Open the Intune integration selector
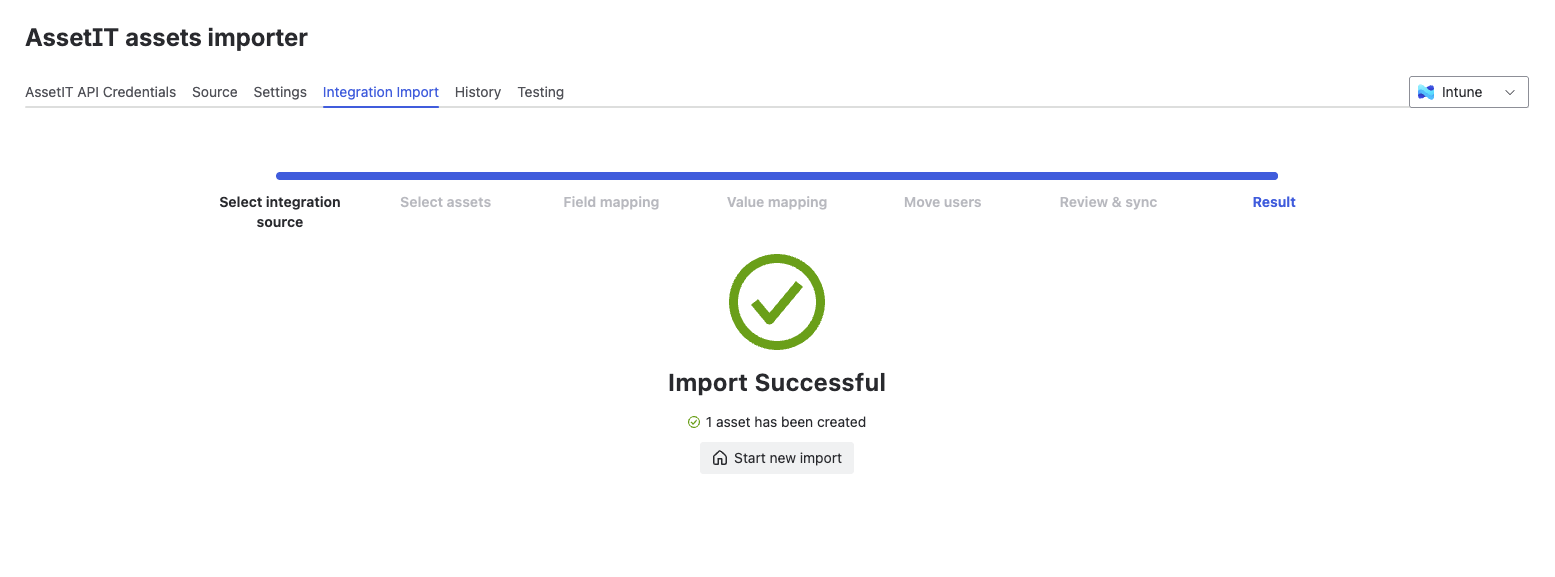 point(1468,92)
